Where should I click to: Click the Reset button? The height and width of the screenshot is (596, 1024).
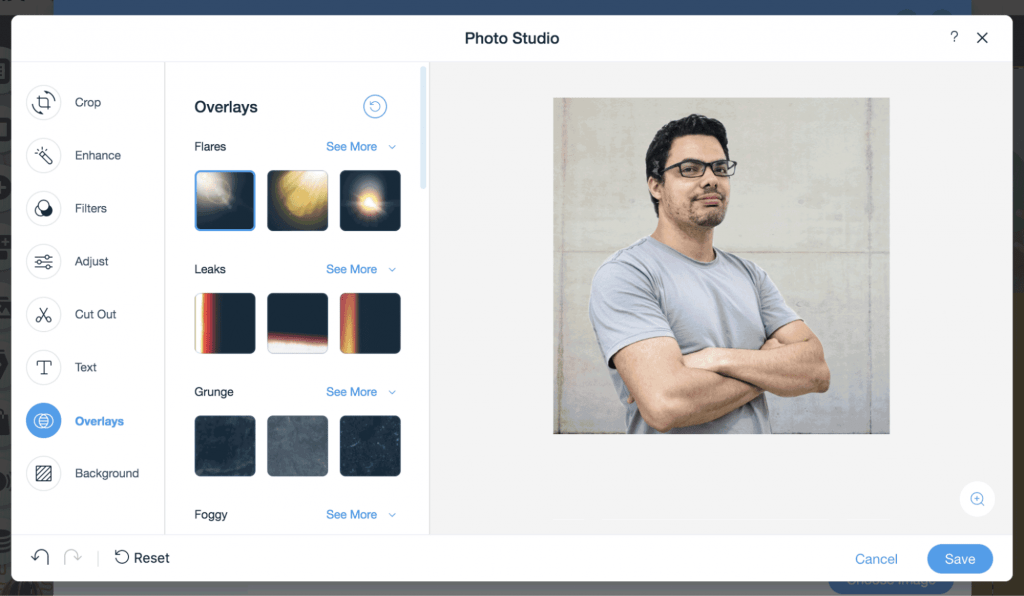[142, 557]
